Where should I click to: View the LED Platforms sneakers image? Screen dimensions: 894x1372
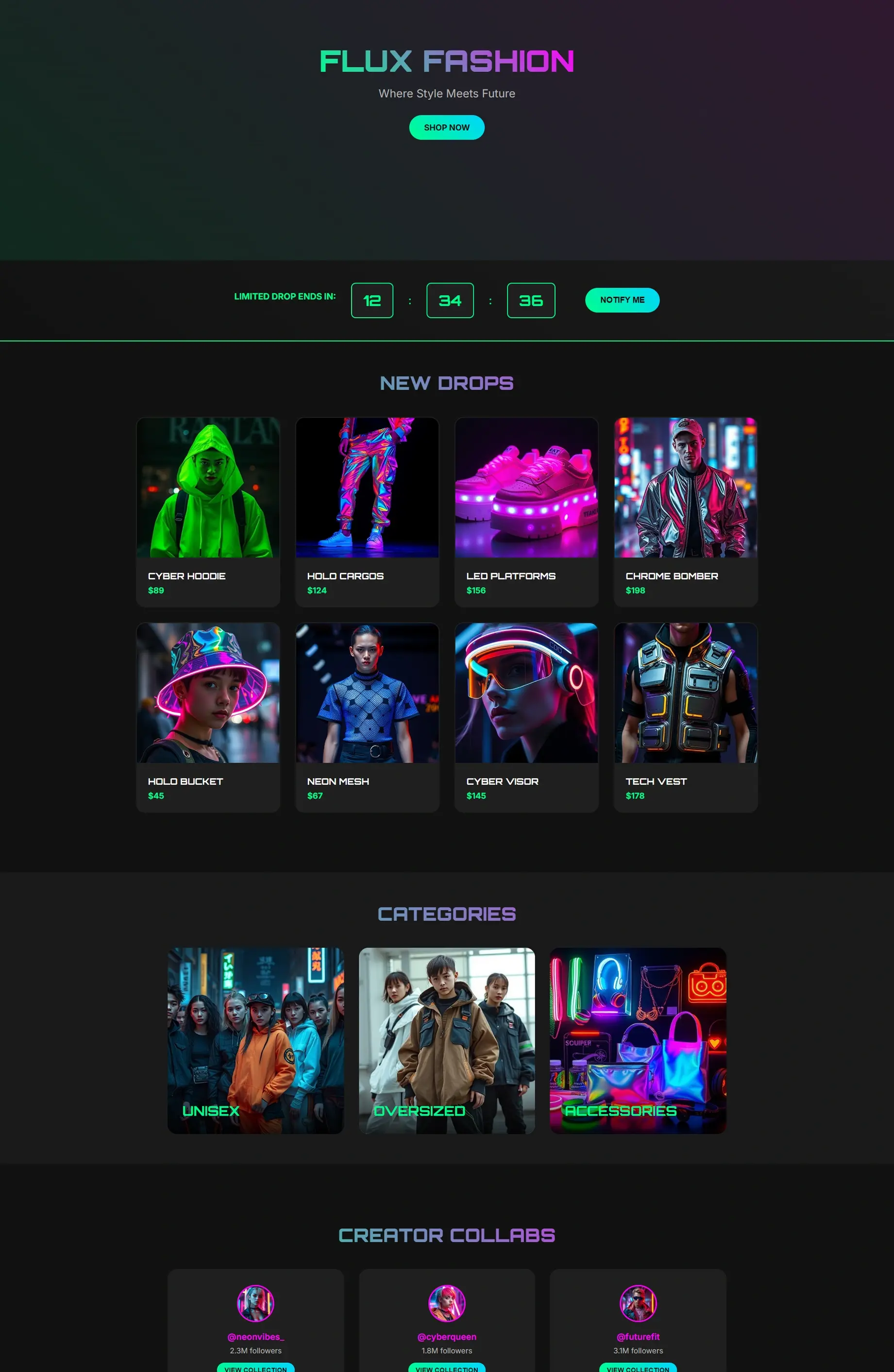(526, 487)
